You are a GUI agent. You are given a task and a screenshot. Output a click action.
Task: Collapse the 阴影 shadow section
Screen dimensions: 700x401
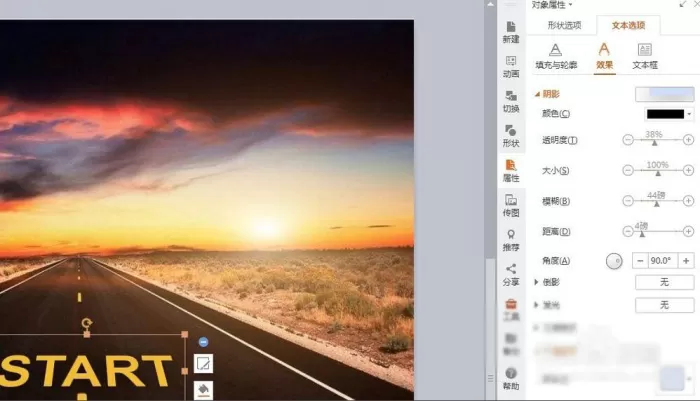click(538, 94)
